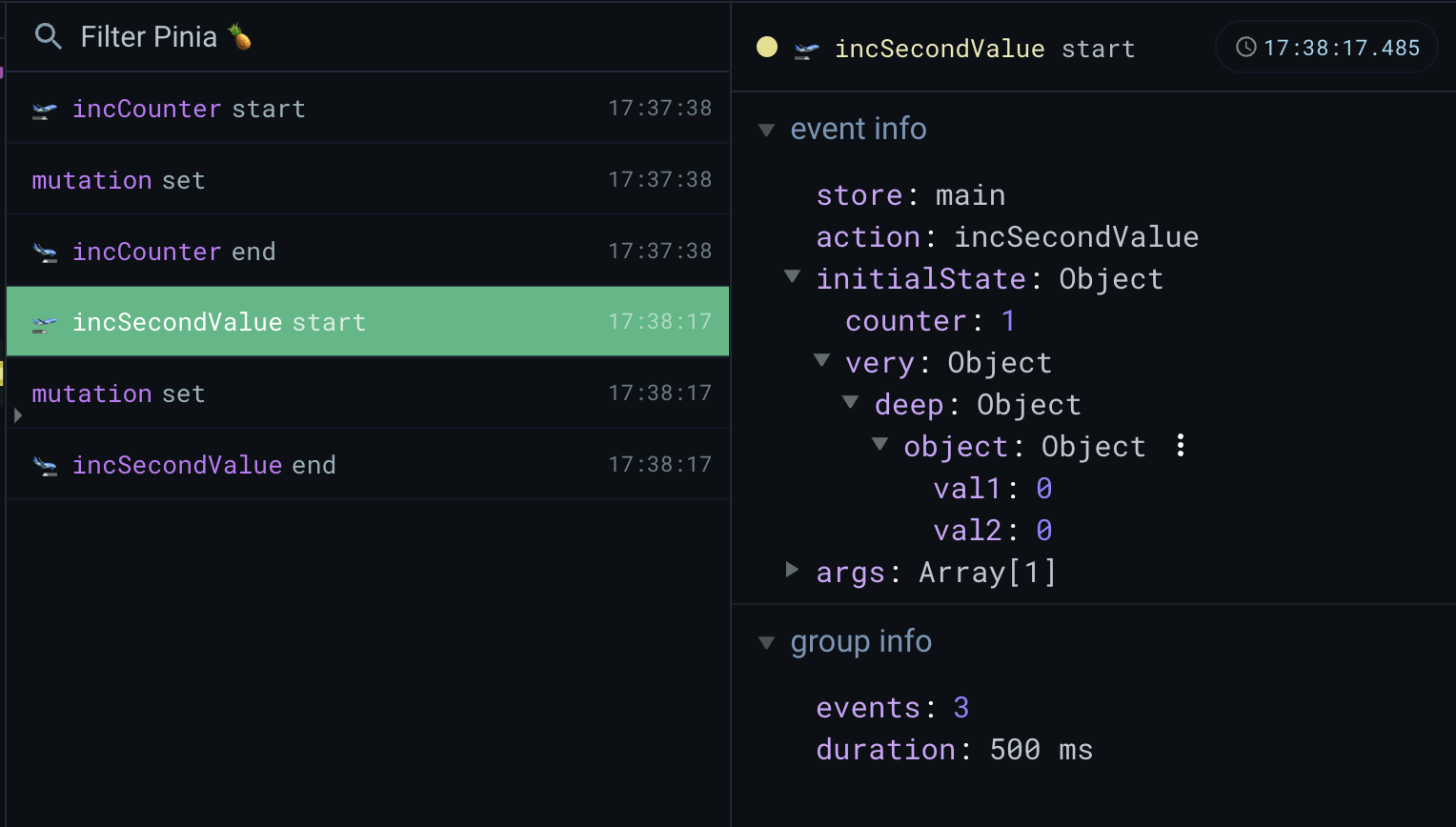The height and width of the screenshot is (827, 1456).
Task: Click the 17:38:17.485 timestamp badge
Action: 1326,47
